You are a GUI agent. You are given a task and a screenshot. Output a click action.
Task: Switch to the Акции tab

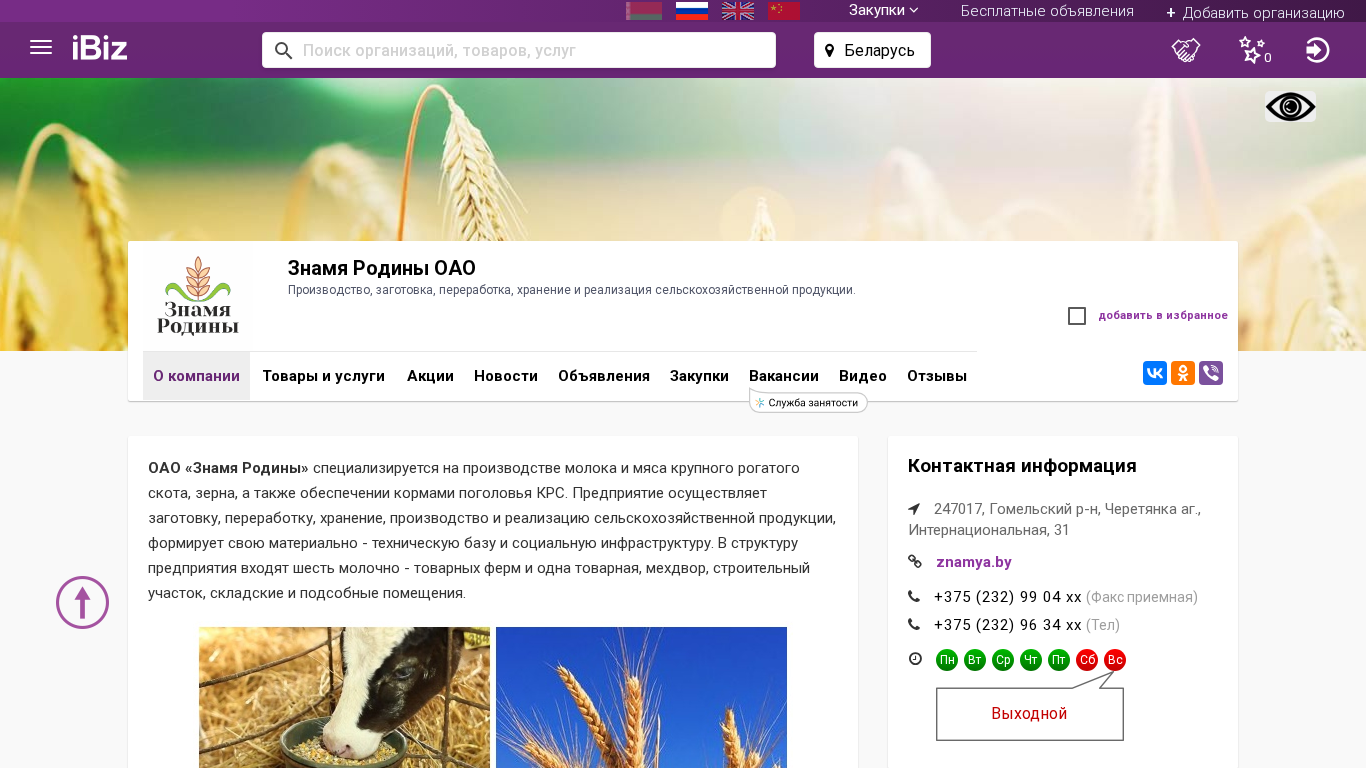430,376
